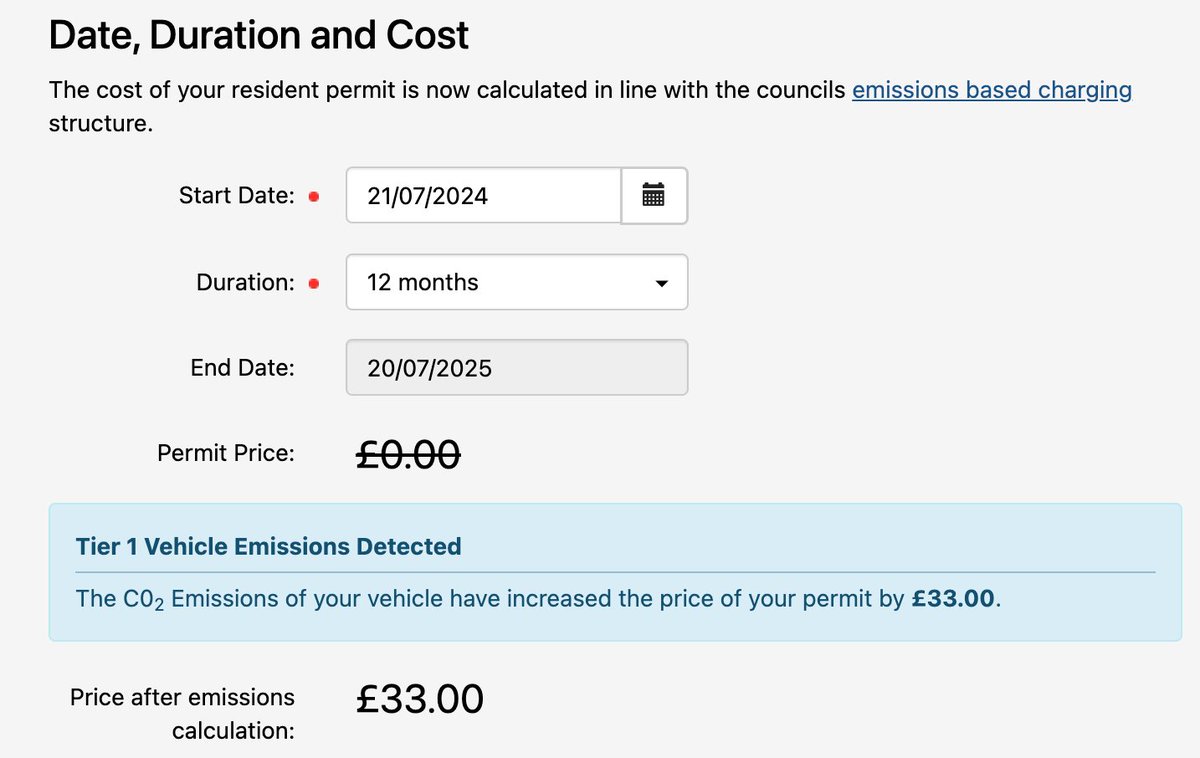Open the Duration dropdown showing 12 months
The width and height of the screenshot is (1200, 758).
tap(516, 282)
